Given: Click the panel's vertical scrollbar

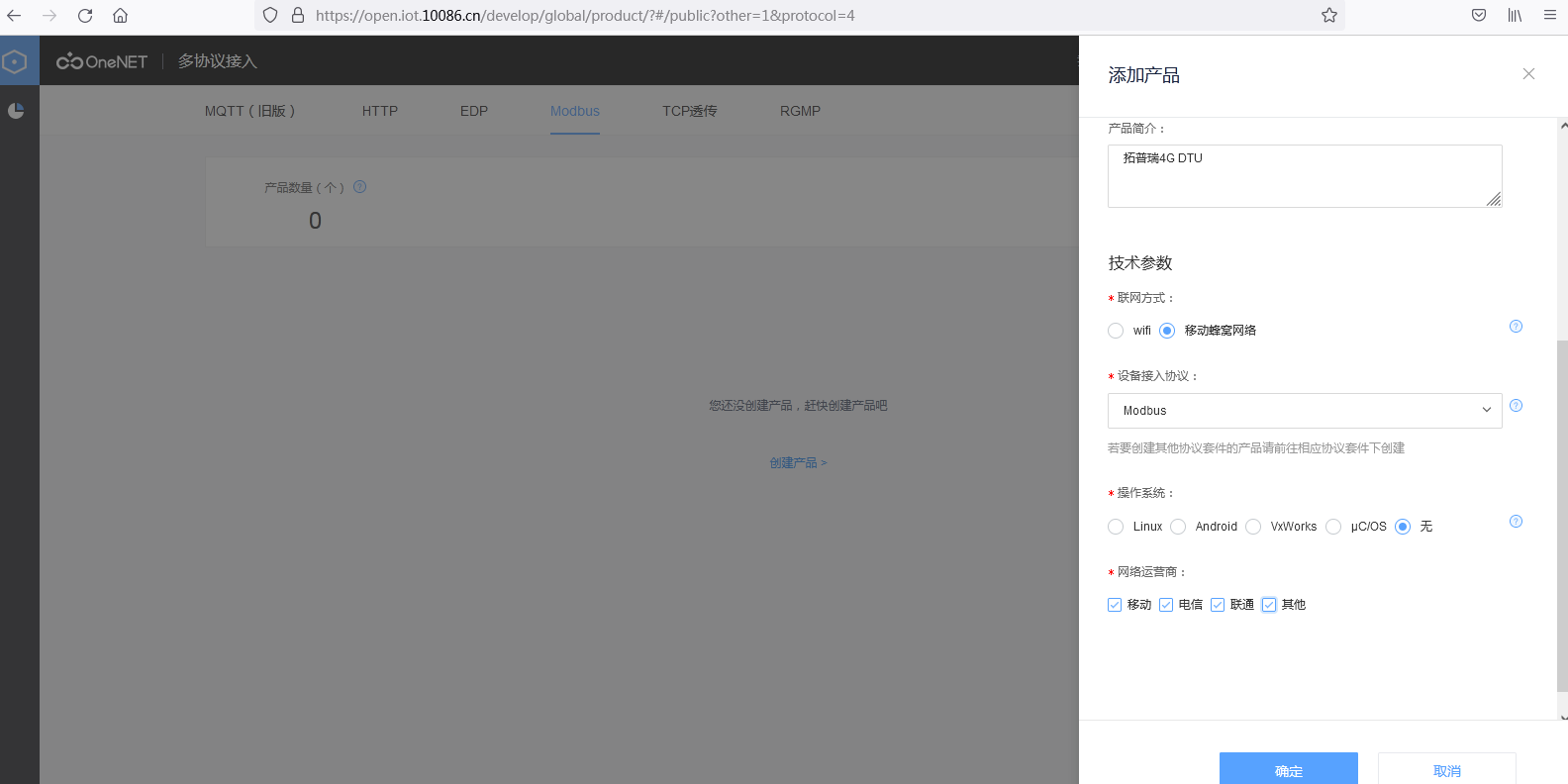Looking at the screenshot, I should (1562, 495).
